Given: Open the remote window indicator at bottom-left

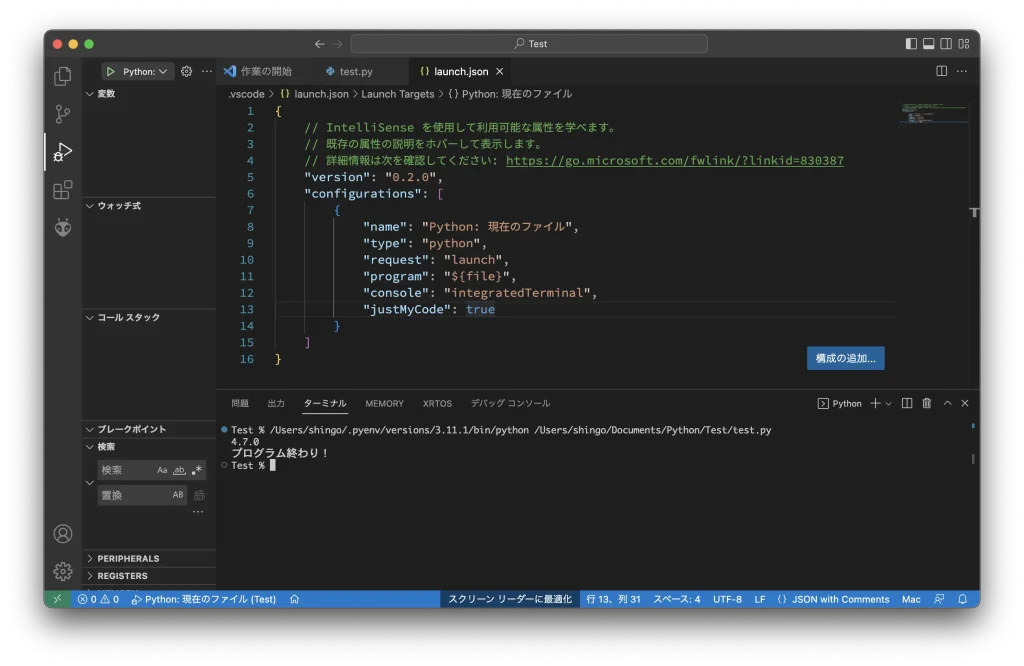Looking at the screenshot, I should click(57, 599).
